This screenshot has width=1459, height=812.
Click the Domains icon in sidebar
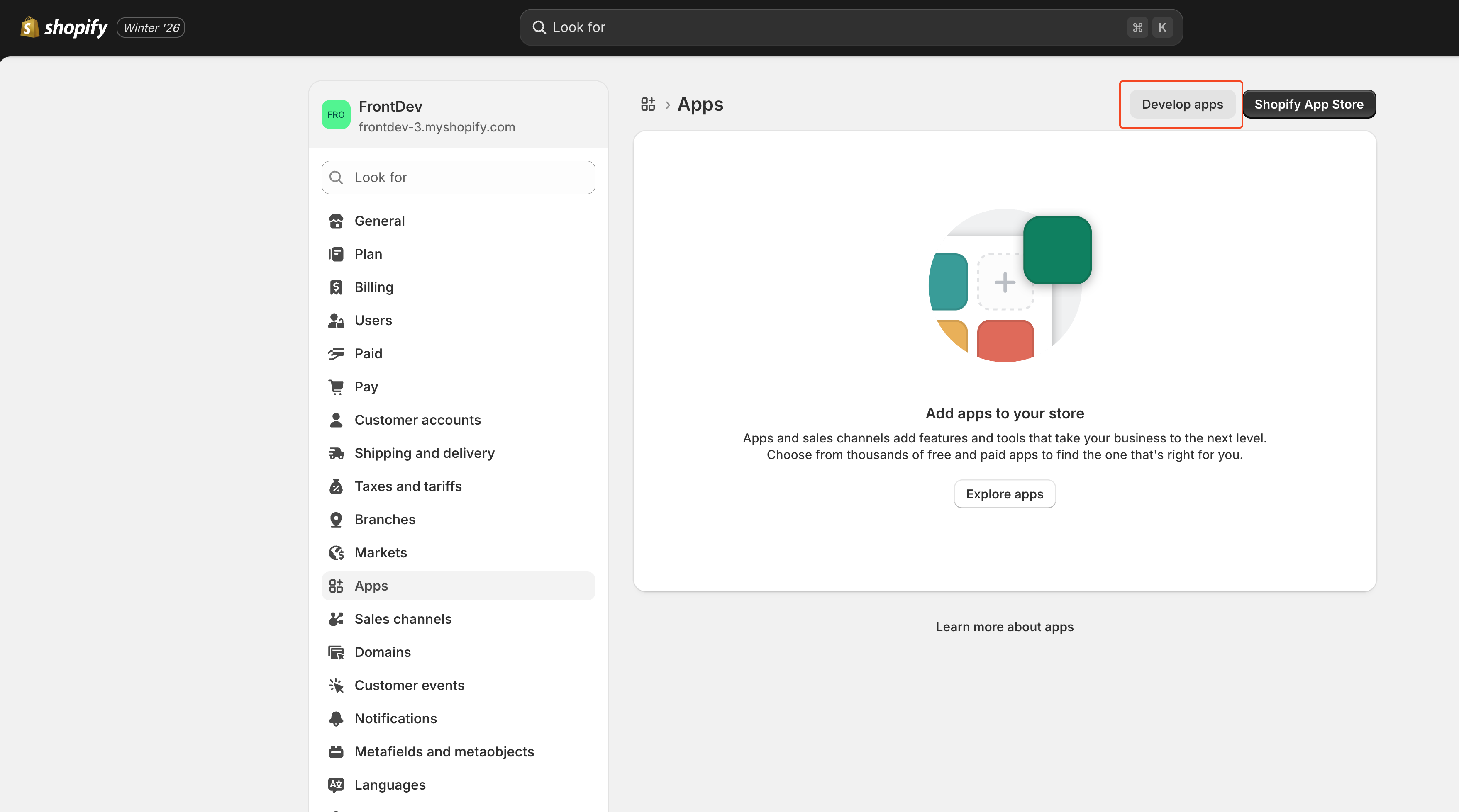336,652
